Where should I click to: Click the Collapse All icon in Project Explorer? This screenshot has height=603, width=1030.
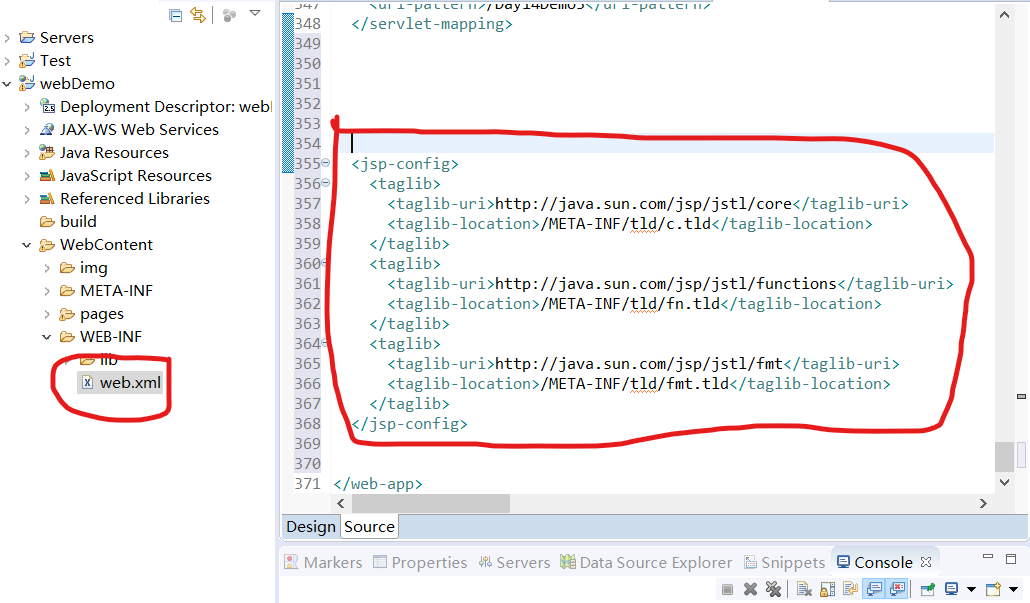tap(176, 15)
